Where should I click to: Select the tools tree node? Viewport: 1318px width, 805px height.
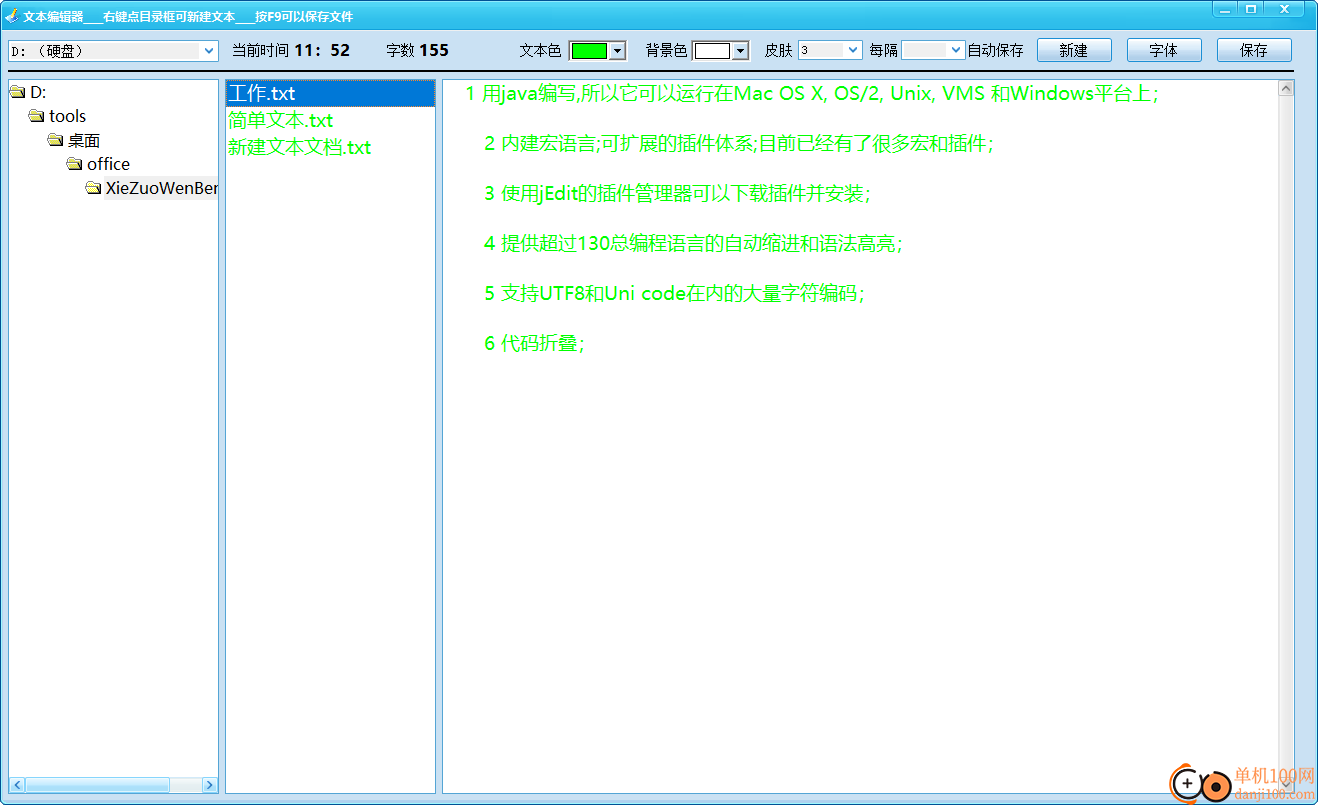pos(68,116)
